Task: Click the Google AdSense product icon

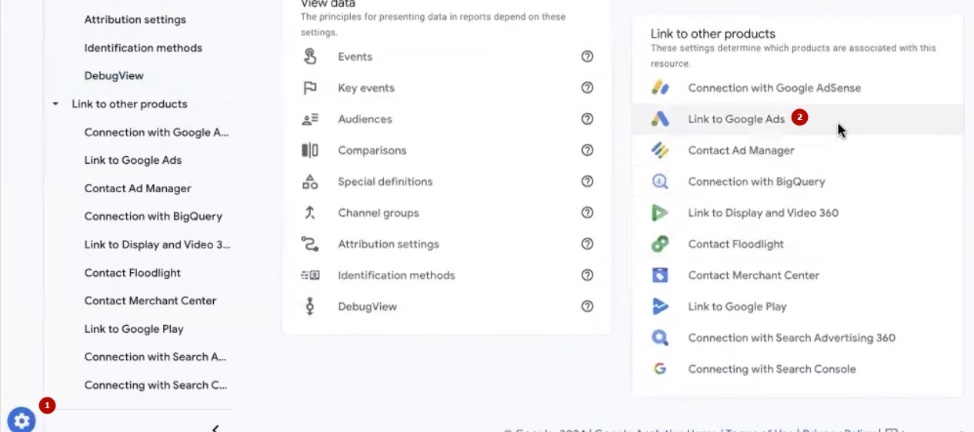Action: [660, 88]
